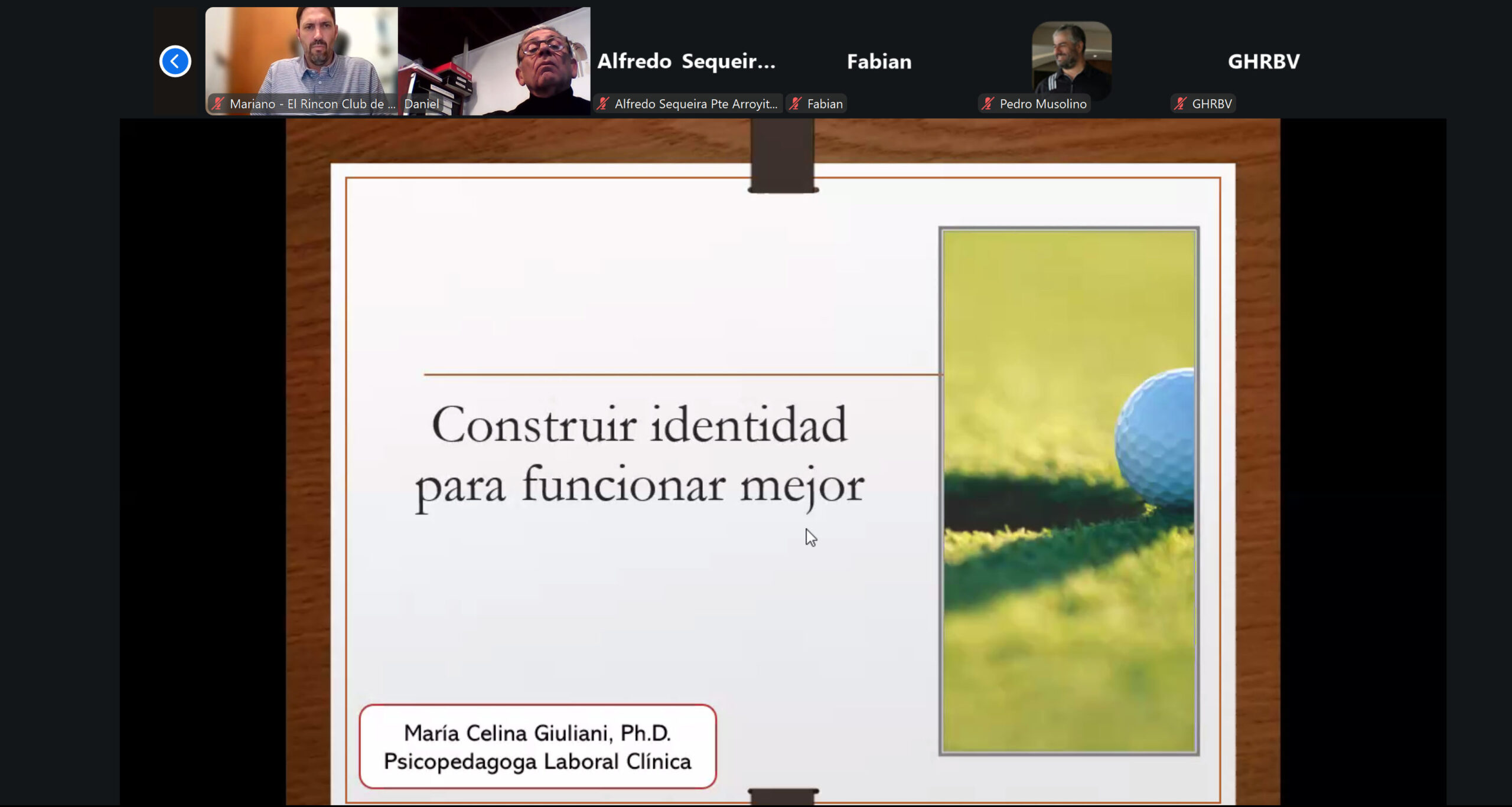
Task: Click Mariano's muted microphone icon
Action: [218, 104]
